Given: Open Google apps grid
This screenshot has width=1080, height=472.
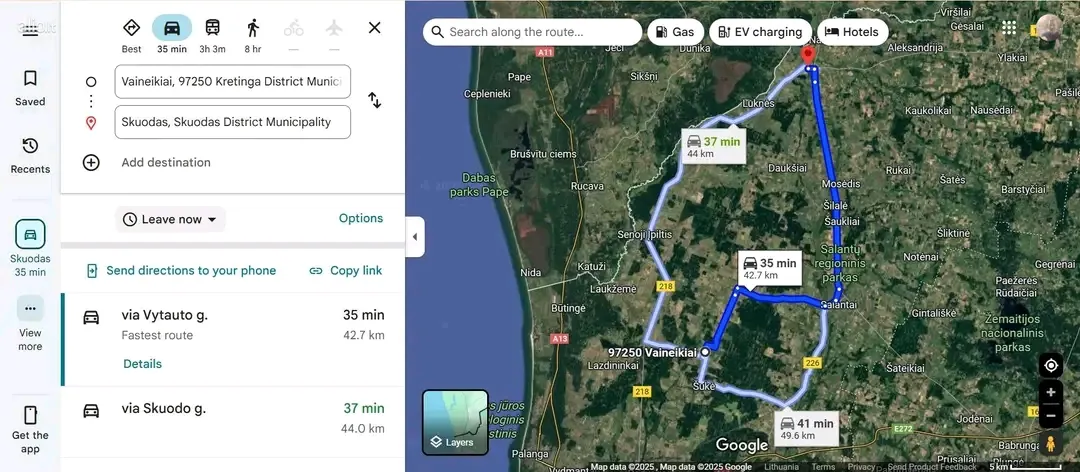Looking at the screenshot, I should [x=1009, y=28].
